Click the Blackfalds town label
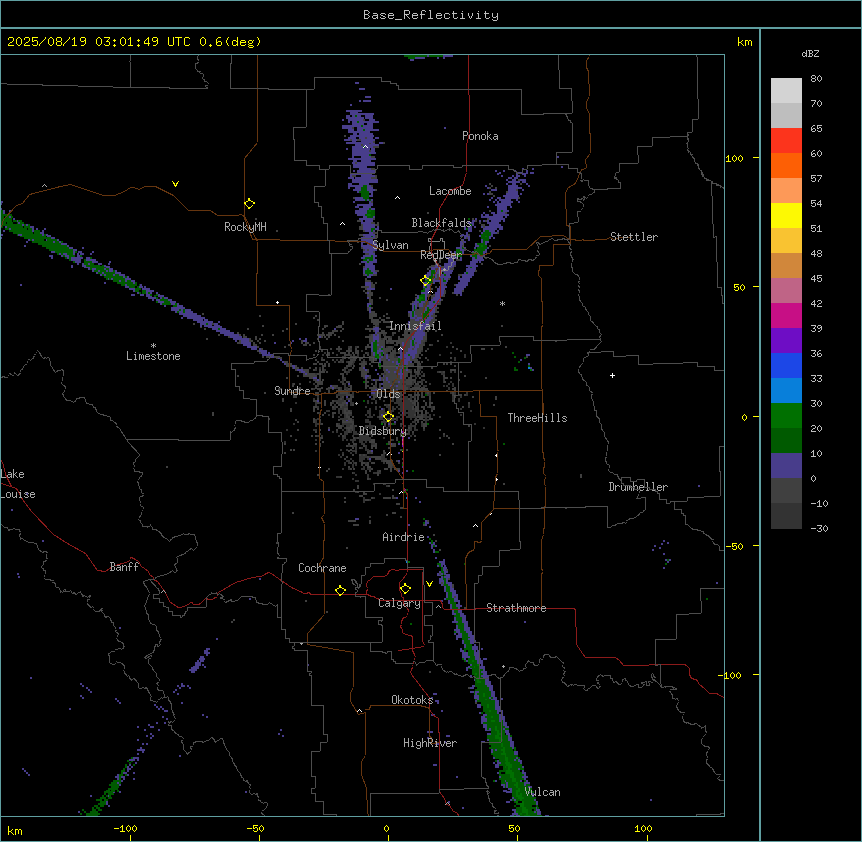 (x=441, y=223)
